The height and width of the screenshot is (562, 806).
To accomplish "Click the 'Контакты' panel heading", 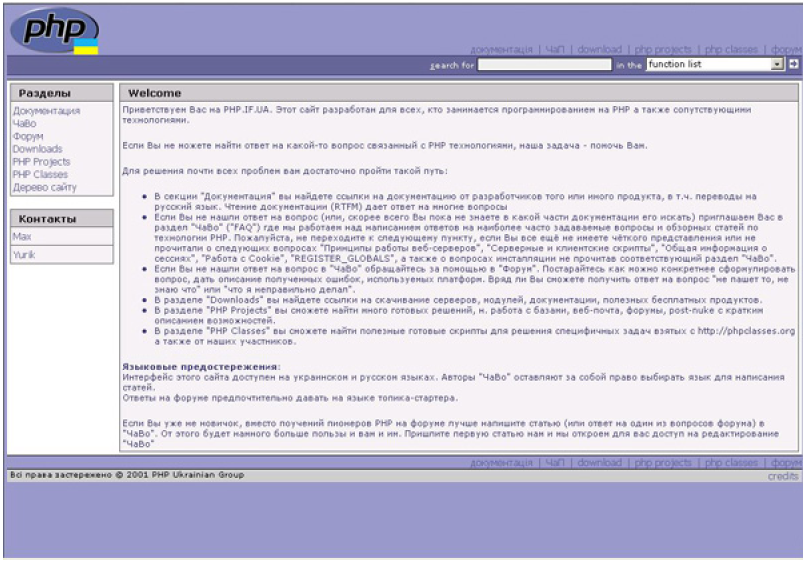I will point(47,219).
